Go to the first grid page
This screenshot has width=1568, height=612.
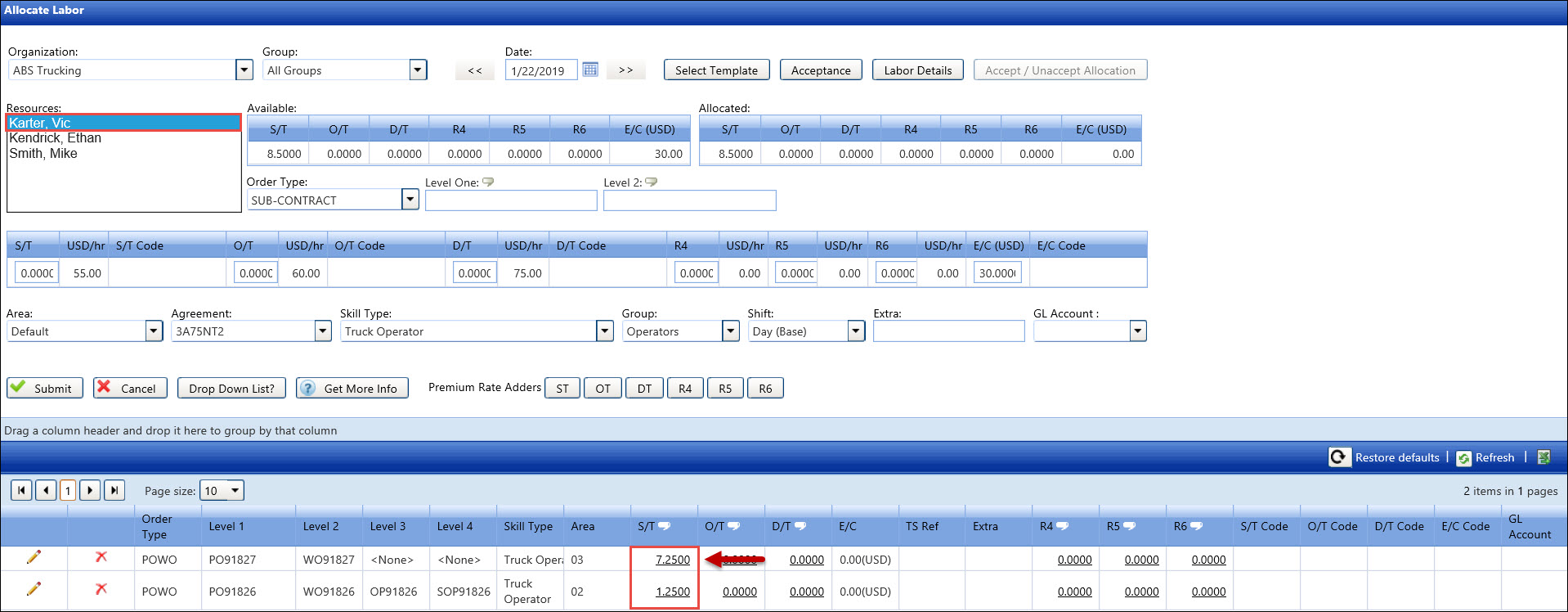click(21, 490)
